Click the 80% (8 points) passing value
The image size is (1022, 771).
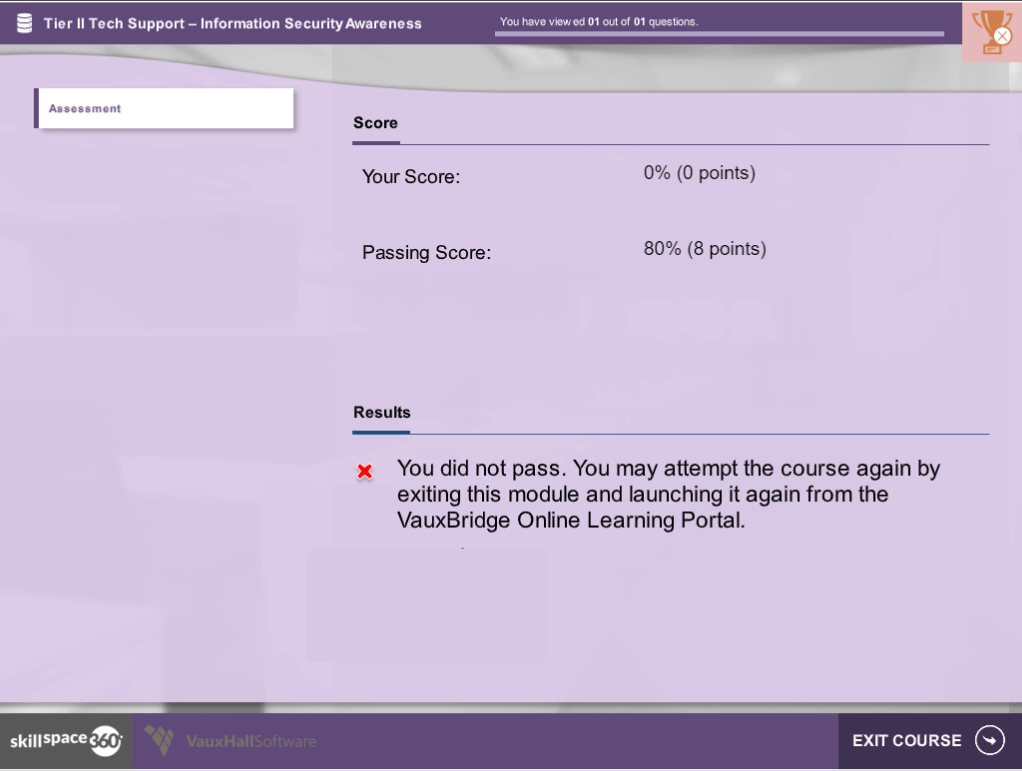coord(704,248)
